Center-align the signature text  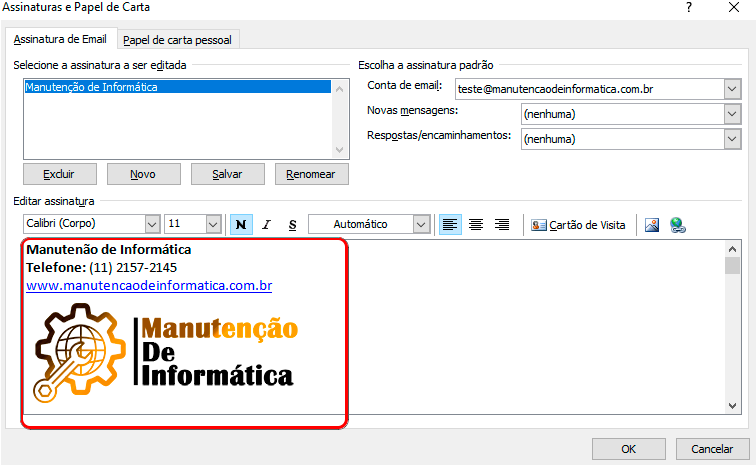coord(476,225)
